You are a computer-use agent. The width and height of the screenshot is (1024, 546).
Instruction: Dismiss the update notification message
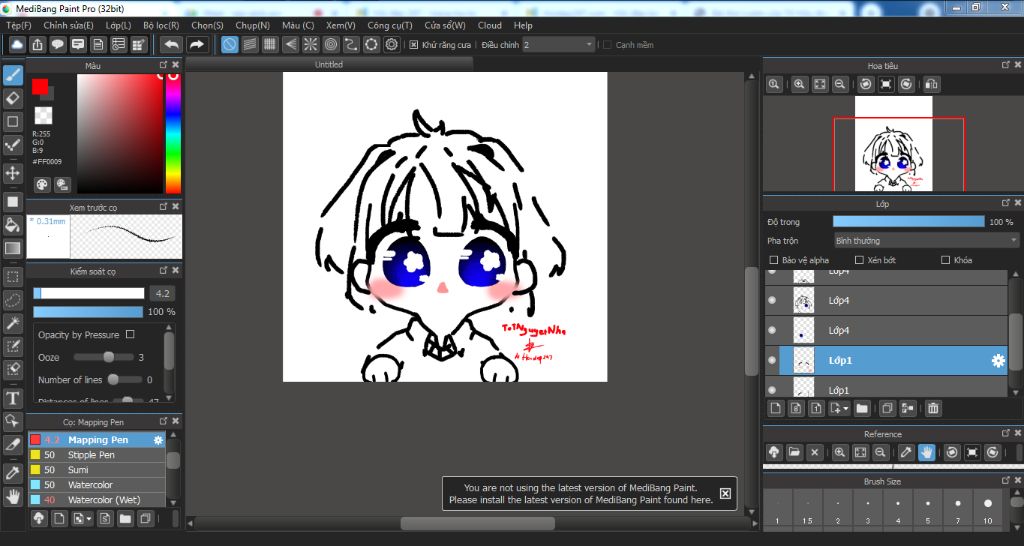pos(725,493)
